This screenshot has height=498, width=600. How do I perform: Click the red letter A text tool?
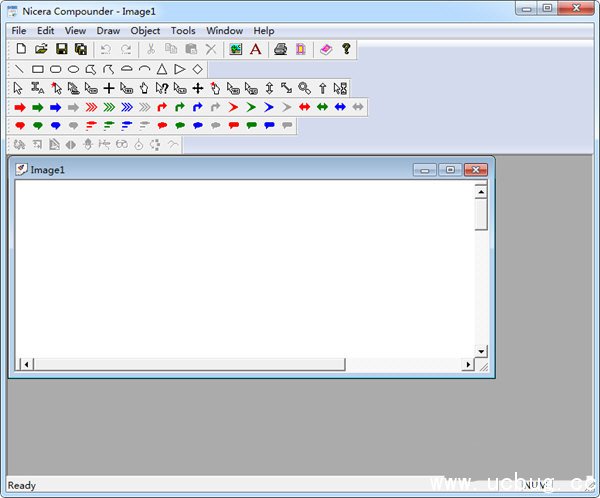coord(255,49)
